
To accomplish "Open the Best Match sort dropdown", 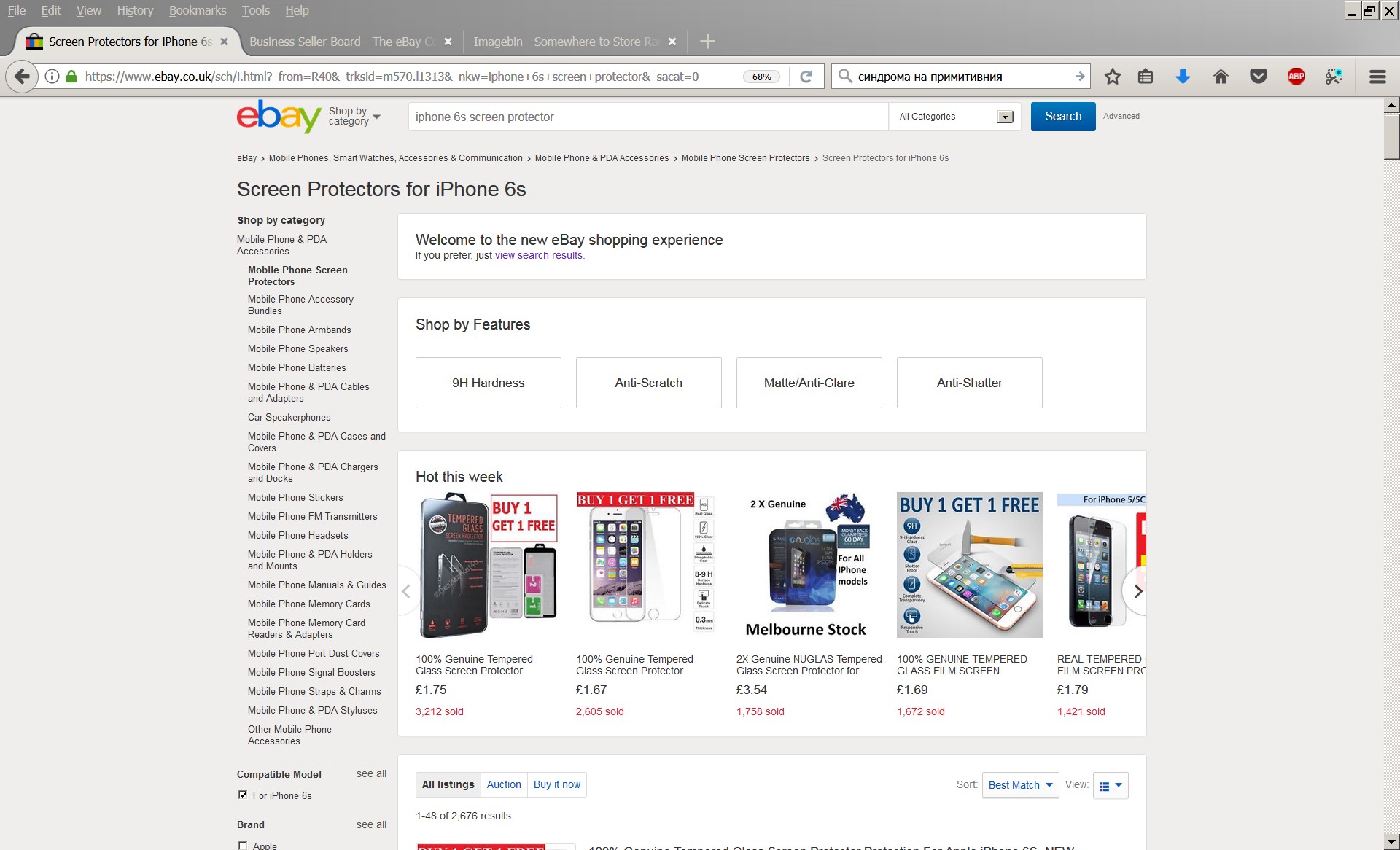I will pyautogui.click(x=1020, y=785).
